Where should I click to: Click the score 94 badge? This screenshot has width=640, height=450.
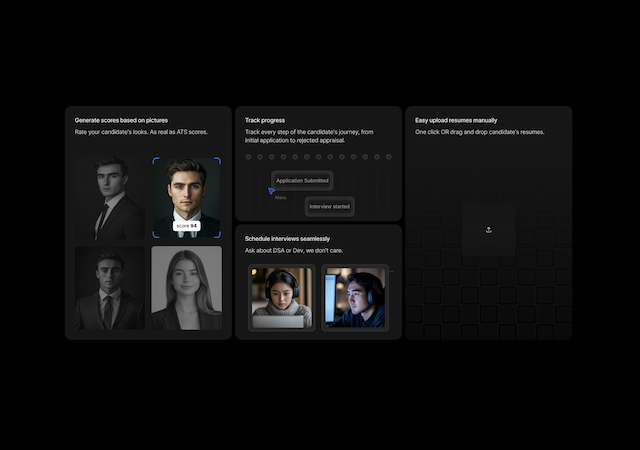point(186,226)
